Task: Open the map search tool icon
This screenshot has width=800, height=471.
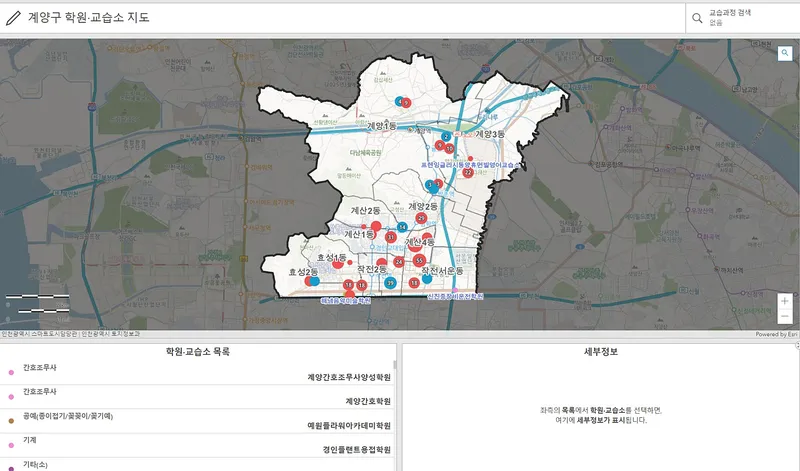Action: [785, 53]
